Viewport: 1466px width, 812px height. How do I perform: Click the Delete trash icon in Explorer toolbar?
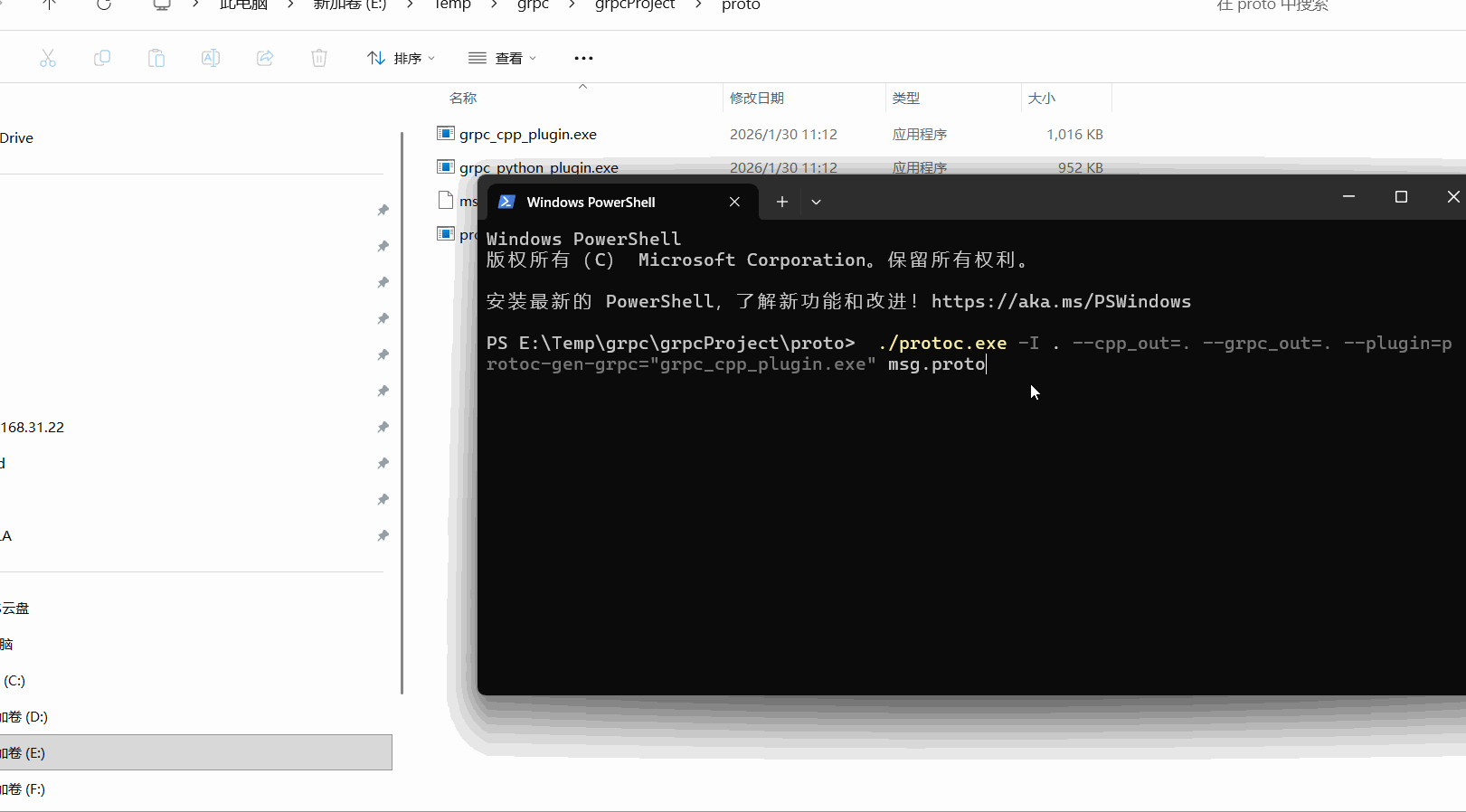[x=319, y=58]
